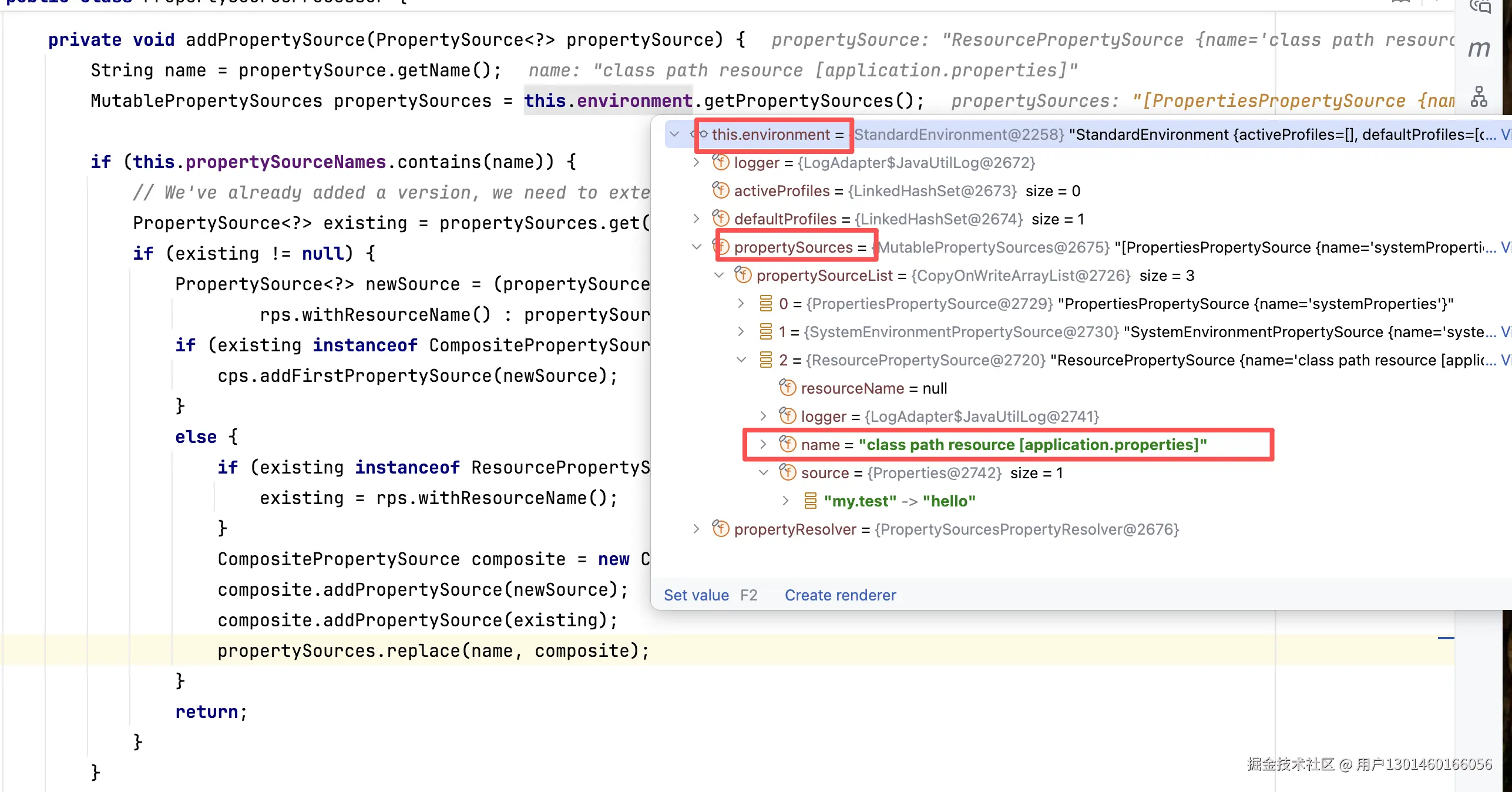Collapse the this.environment root node
1512x792 pixels.
674,134
